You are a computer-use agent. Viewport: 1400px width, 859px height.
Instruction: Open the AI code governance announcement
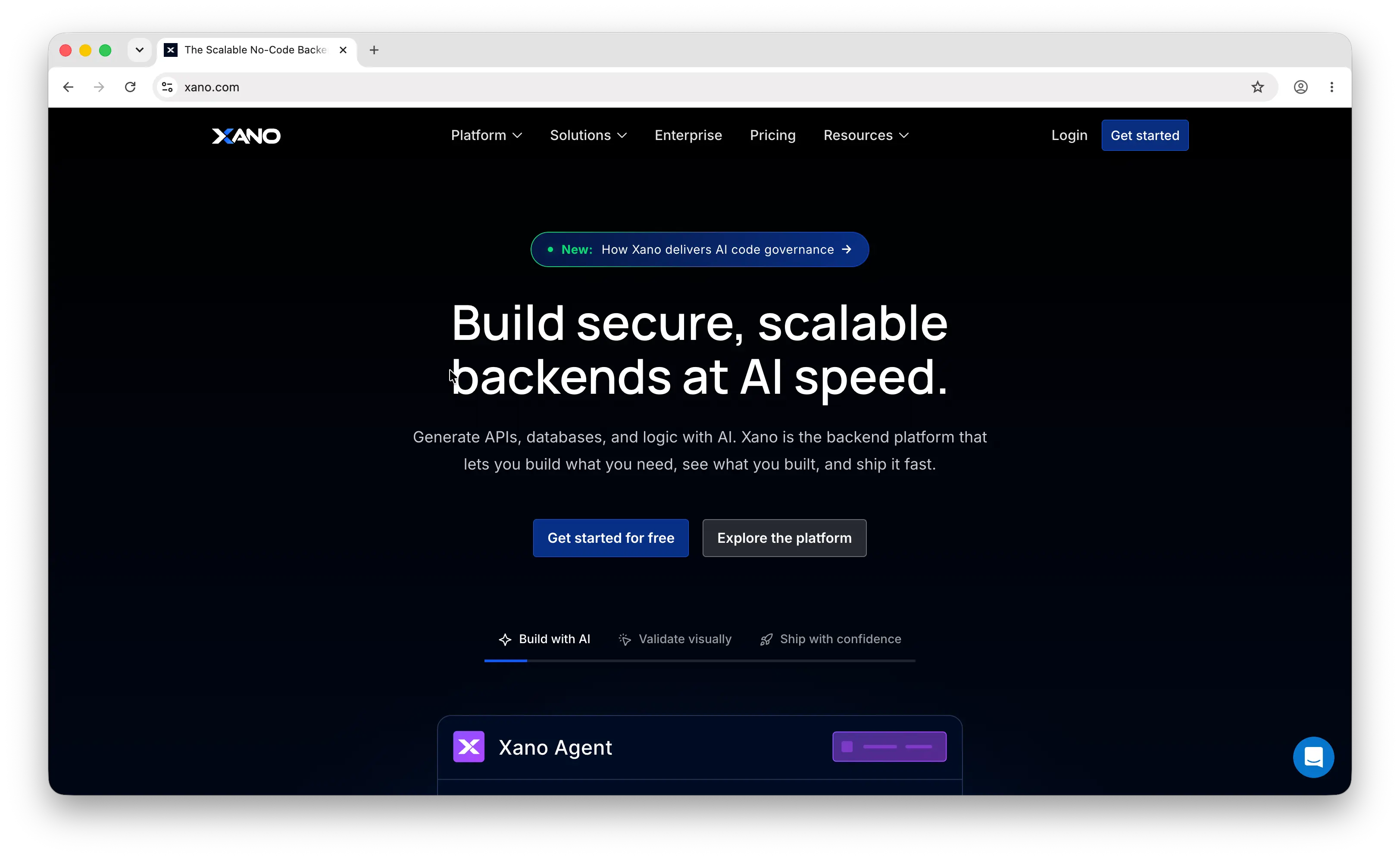click(700, 249)
